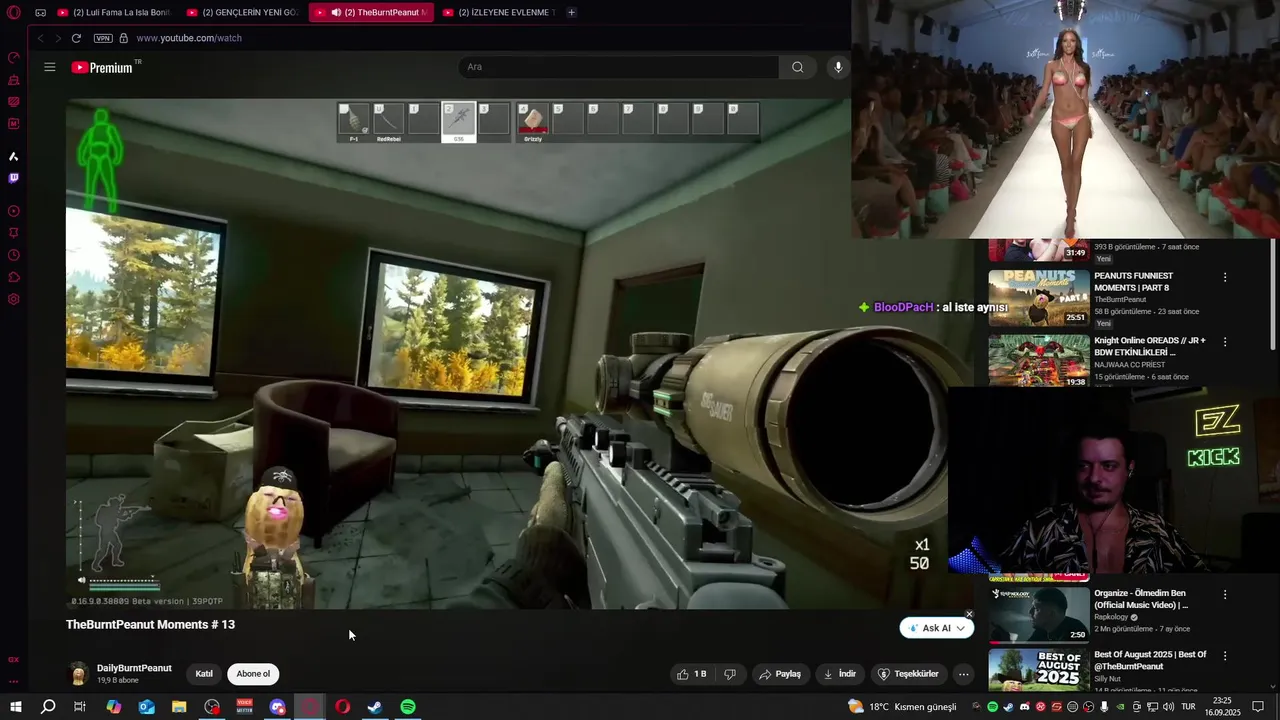The height and width of the screenshot is (720, 1280).
Task: Click the site security lock icon
Action: point(124,38)
